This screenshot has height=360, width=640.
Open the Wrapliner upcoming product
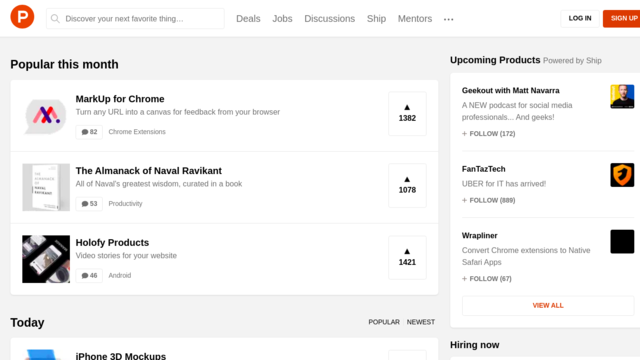479,236
